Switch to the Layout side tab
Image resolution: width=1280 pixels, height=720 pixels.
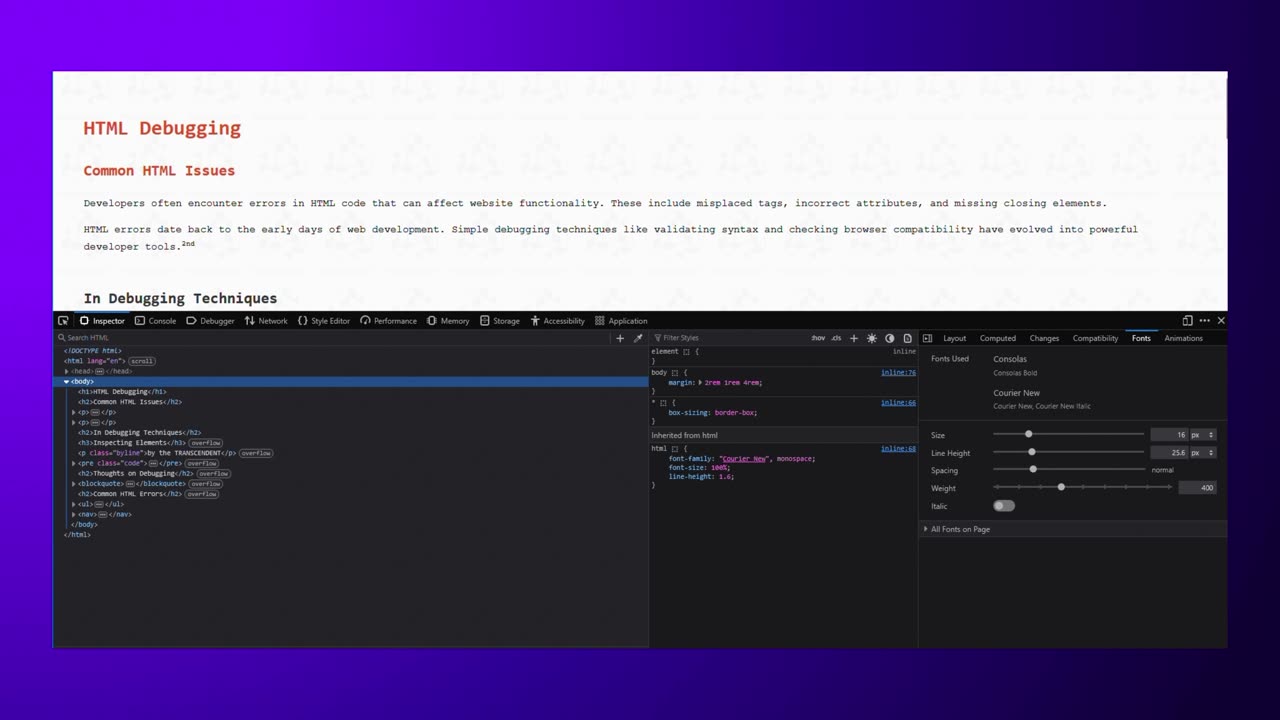955,338
